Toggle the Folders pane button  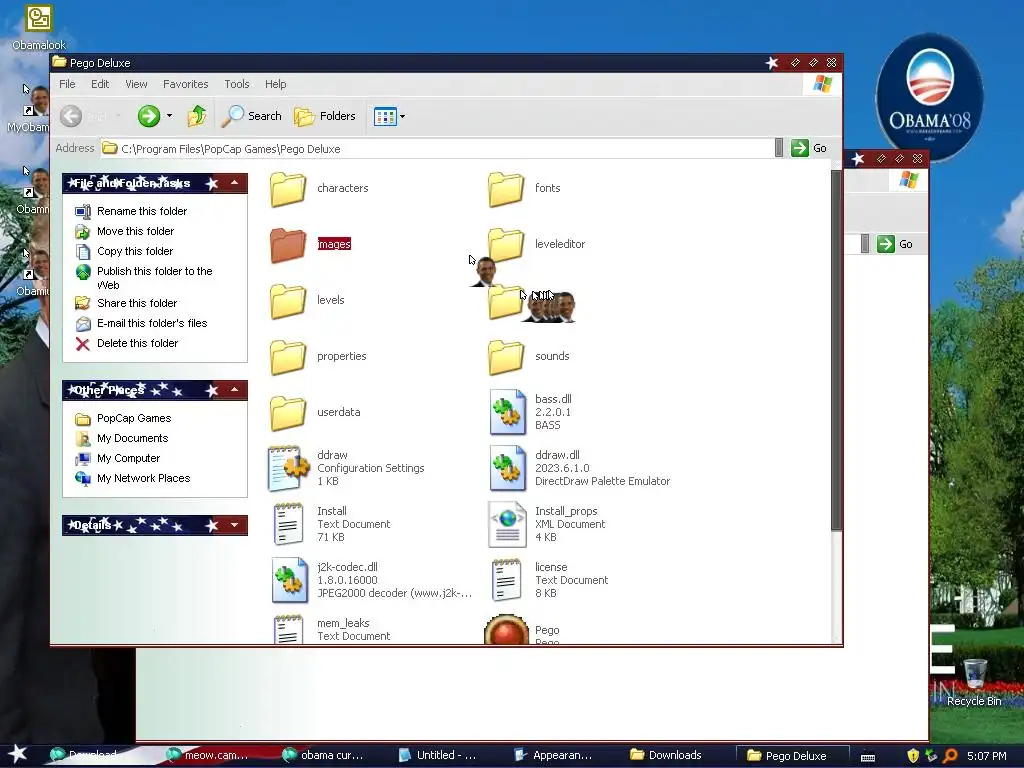point(325,116)
